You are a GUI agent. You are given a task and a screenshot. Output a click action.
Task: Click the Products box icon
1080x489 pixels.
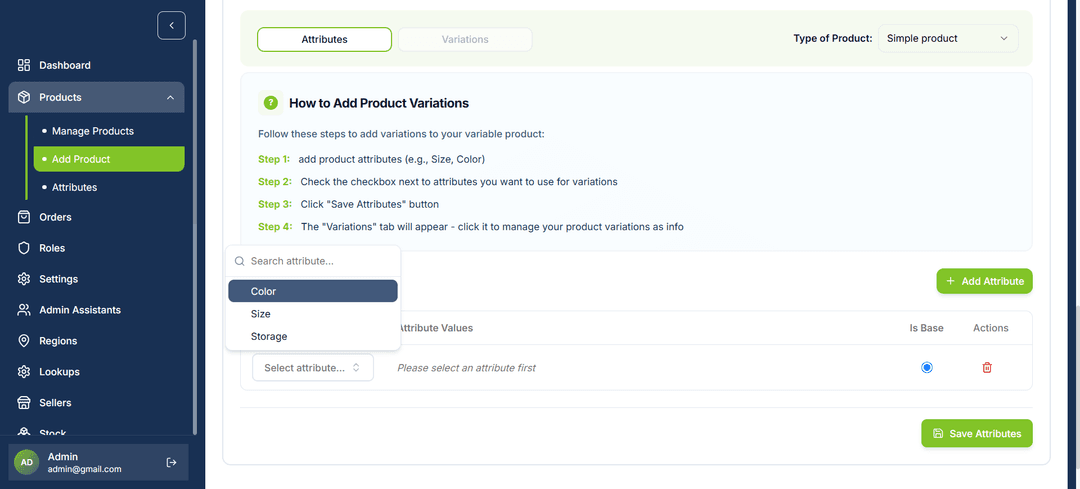[24, 97]
